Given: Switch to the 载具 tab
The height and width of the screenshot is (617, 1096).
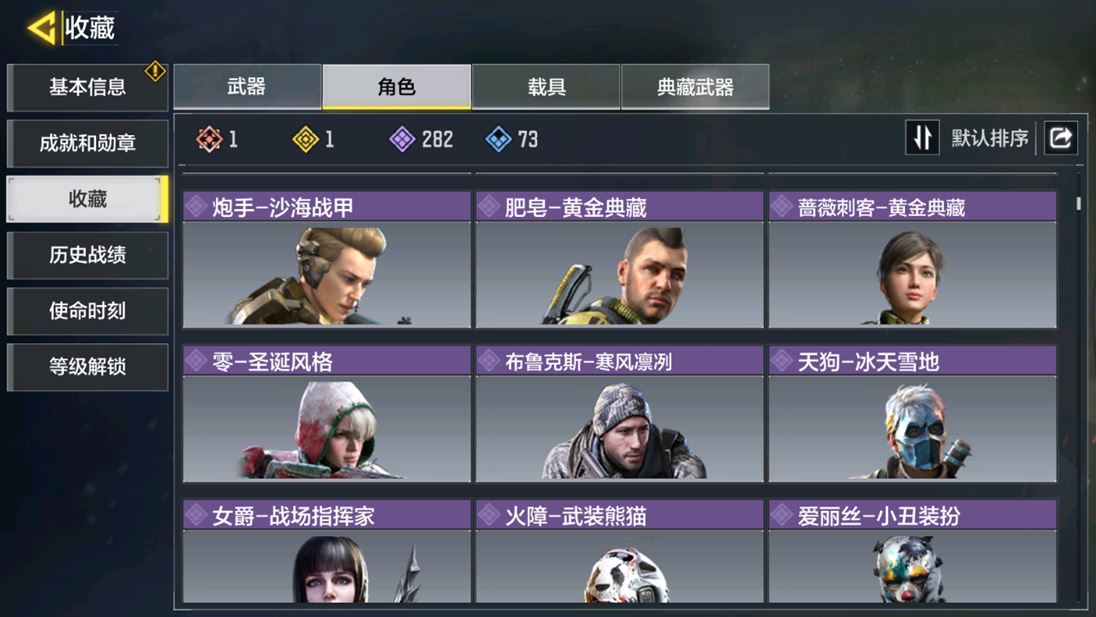Looking at the screenshot, I should (x=547, y=87).
